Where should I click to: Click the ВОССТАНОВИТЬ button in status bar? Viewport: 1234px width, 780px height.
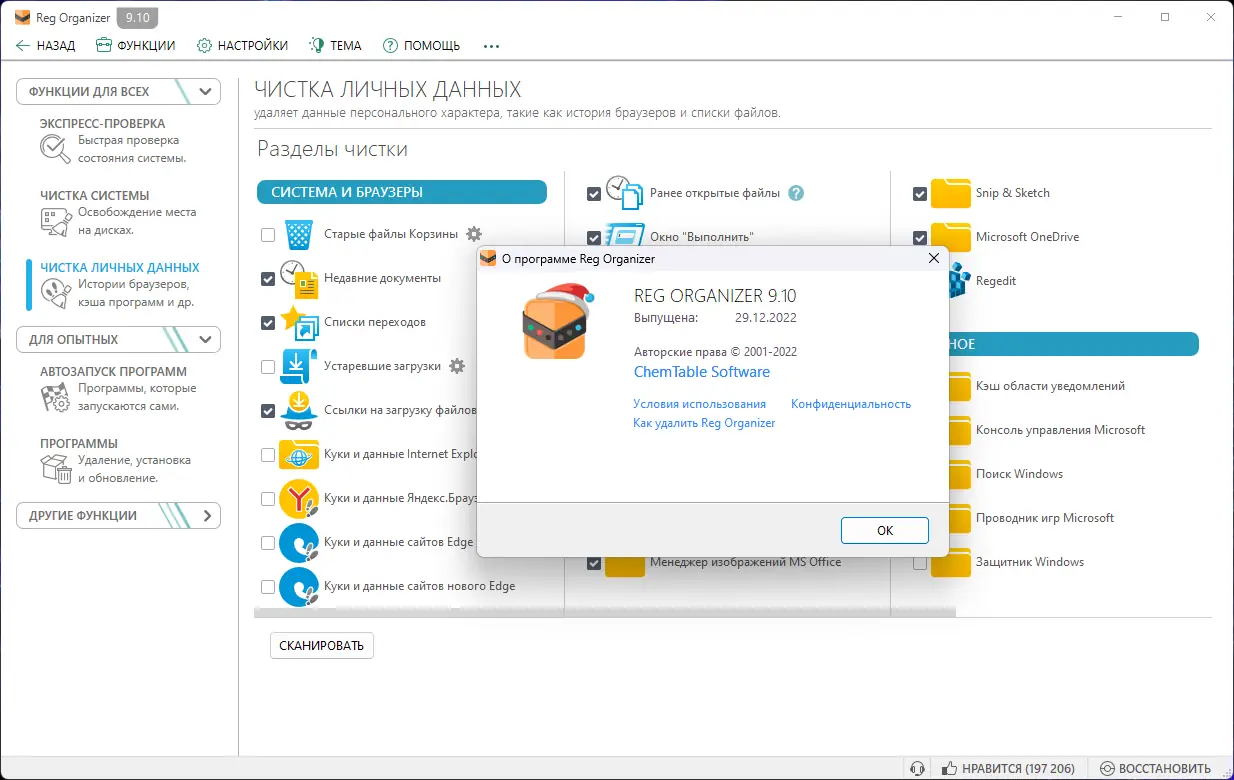click(1155, 769)
